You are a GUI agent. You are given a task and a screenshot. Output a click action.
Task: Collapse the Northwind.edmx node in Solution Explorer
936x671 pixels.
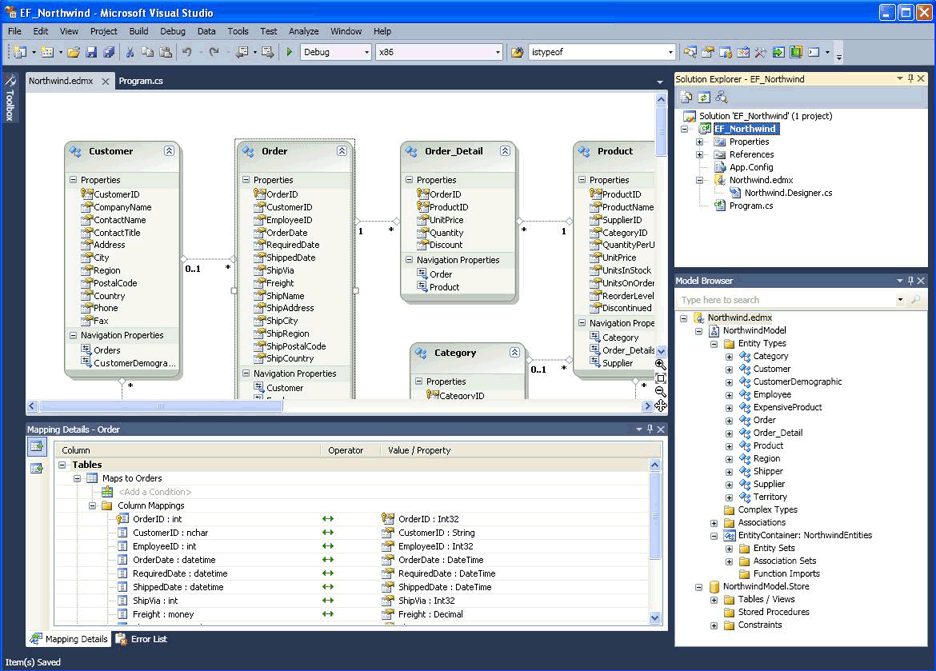coord(700,180)
